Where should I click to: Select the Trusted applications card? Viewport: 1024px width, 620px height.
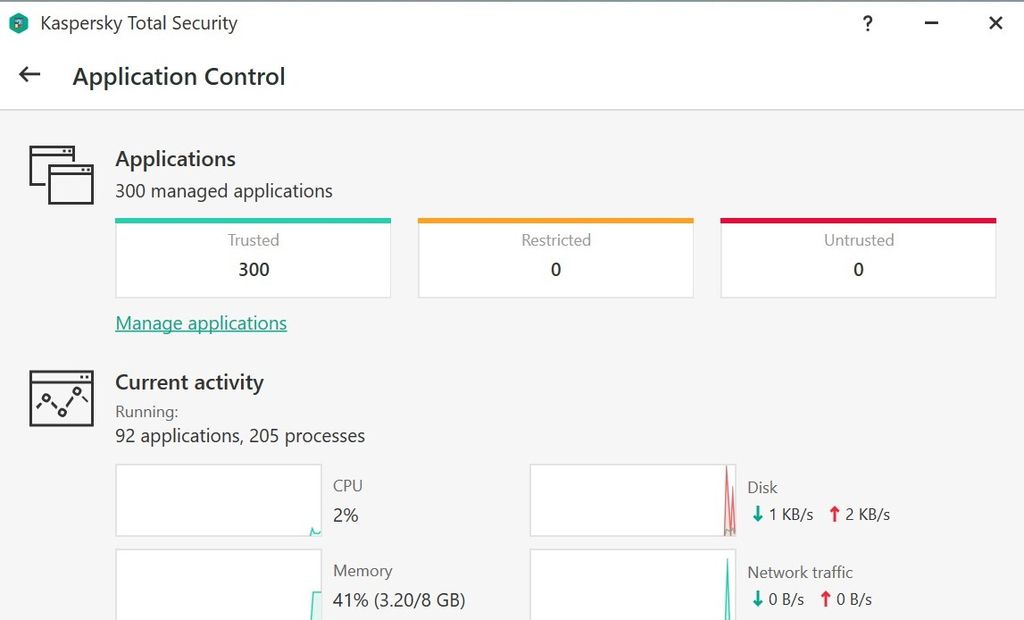(252, 256)
